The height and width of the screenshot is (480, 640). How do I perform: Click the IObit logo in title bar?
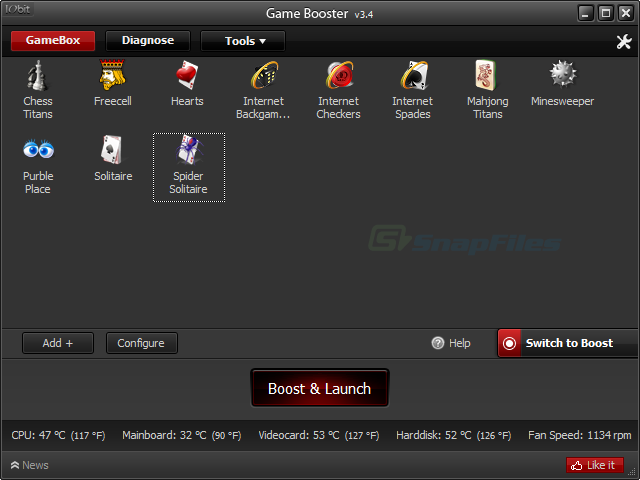[18, 9]
